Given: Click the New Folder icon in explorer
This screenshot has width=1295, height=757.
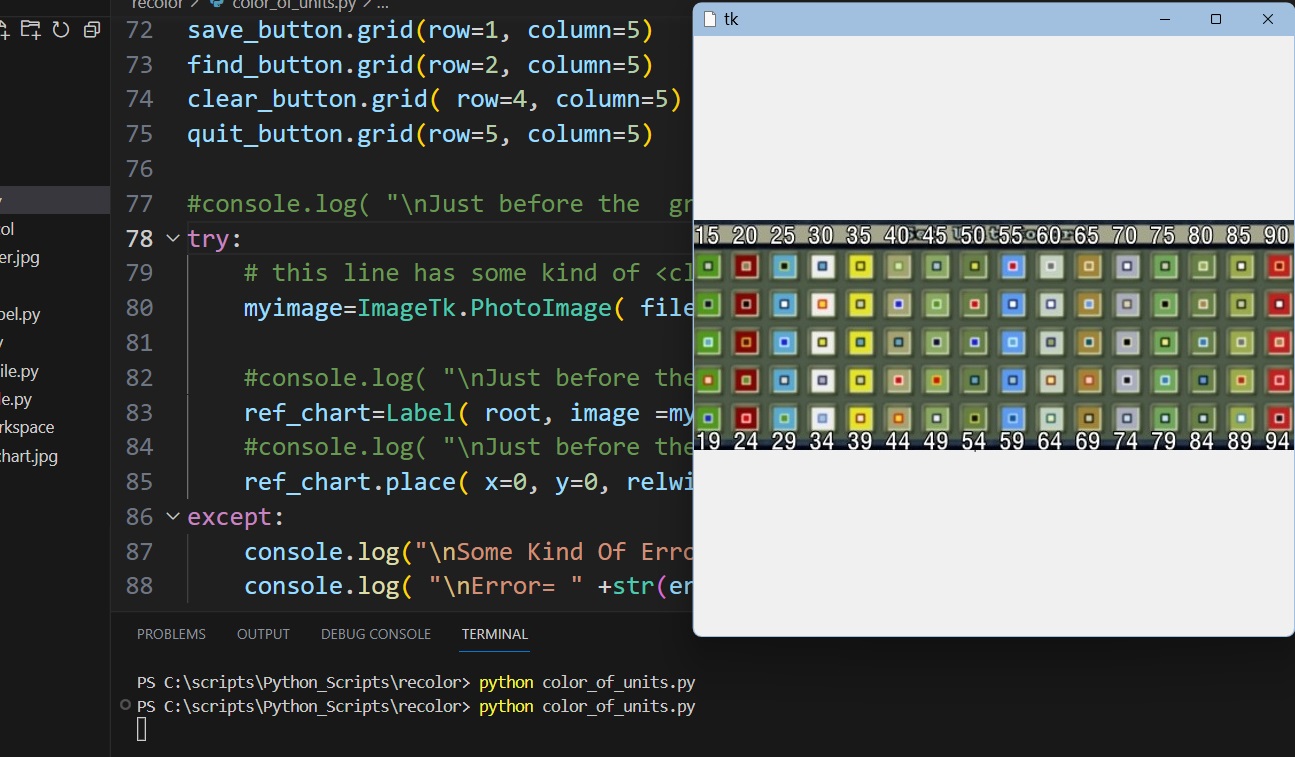Looking at the screenshot, I should coord(31,30).
